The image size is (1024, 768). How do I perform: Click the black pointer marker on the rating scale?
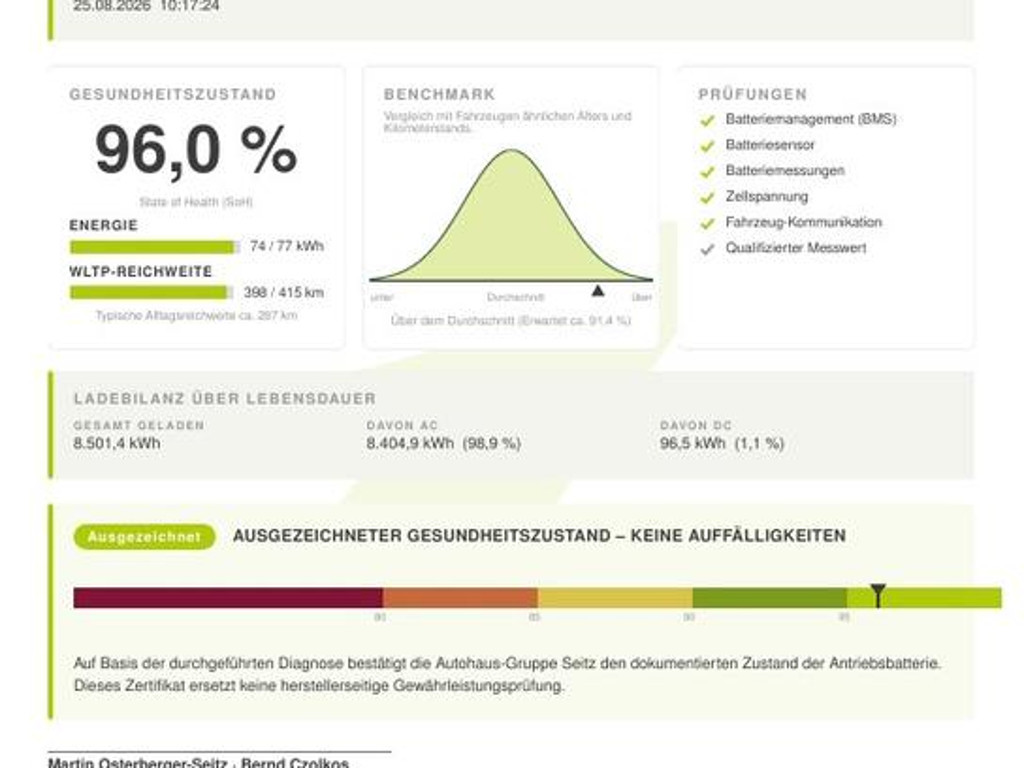[878, 596]
